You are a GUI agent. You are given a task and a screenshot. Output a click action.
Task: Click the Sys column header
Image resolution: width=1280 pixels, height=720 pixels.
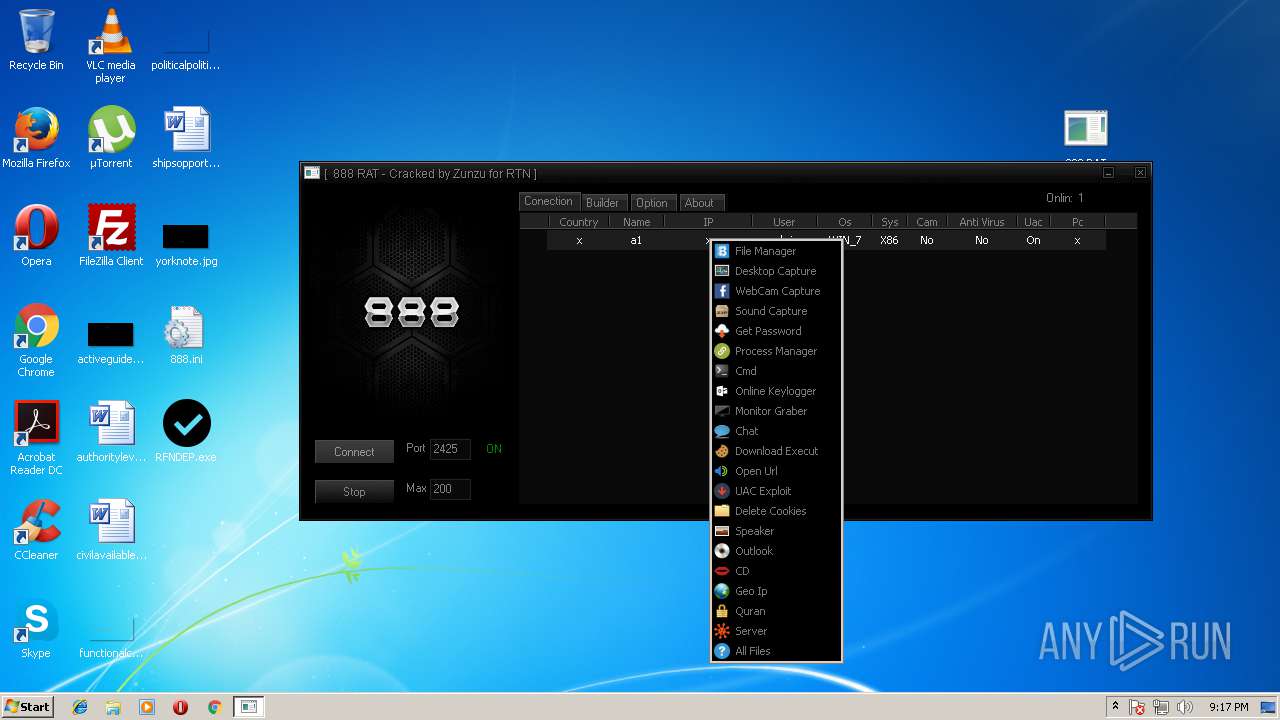pos(889,222)
